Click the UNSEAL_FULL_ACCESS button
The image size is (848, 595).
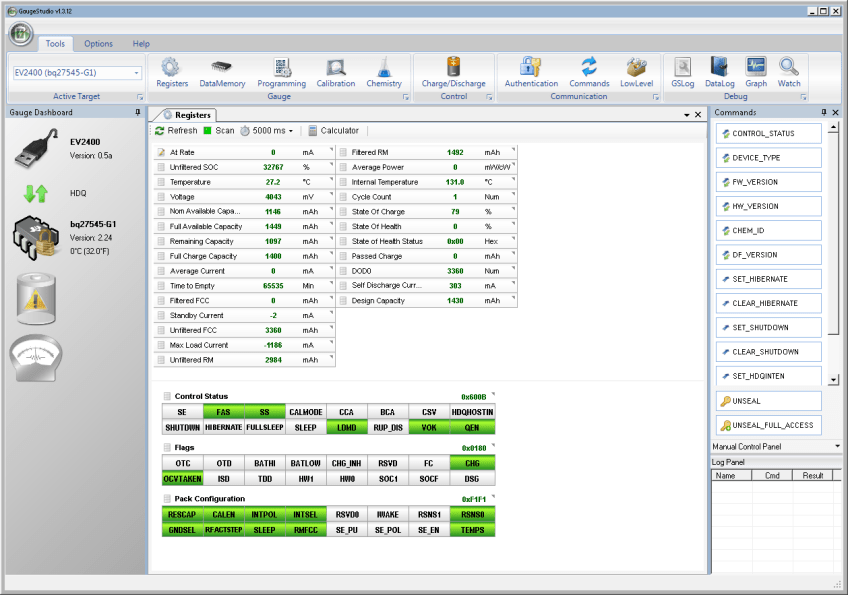768,425
